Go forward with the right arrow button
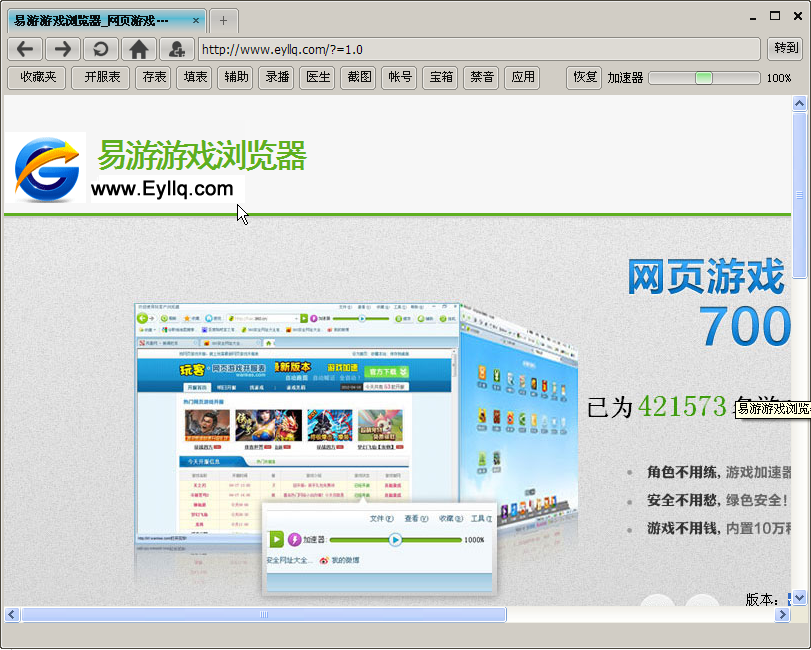 tap(63, 50)
